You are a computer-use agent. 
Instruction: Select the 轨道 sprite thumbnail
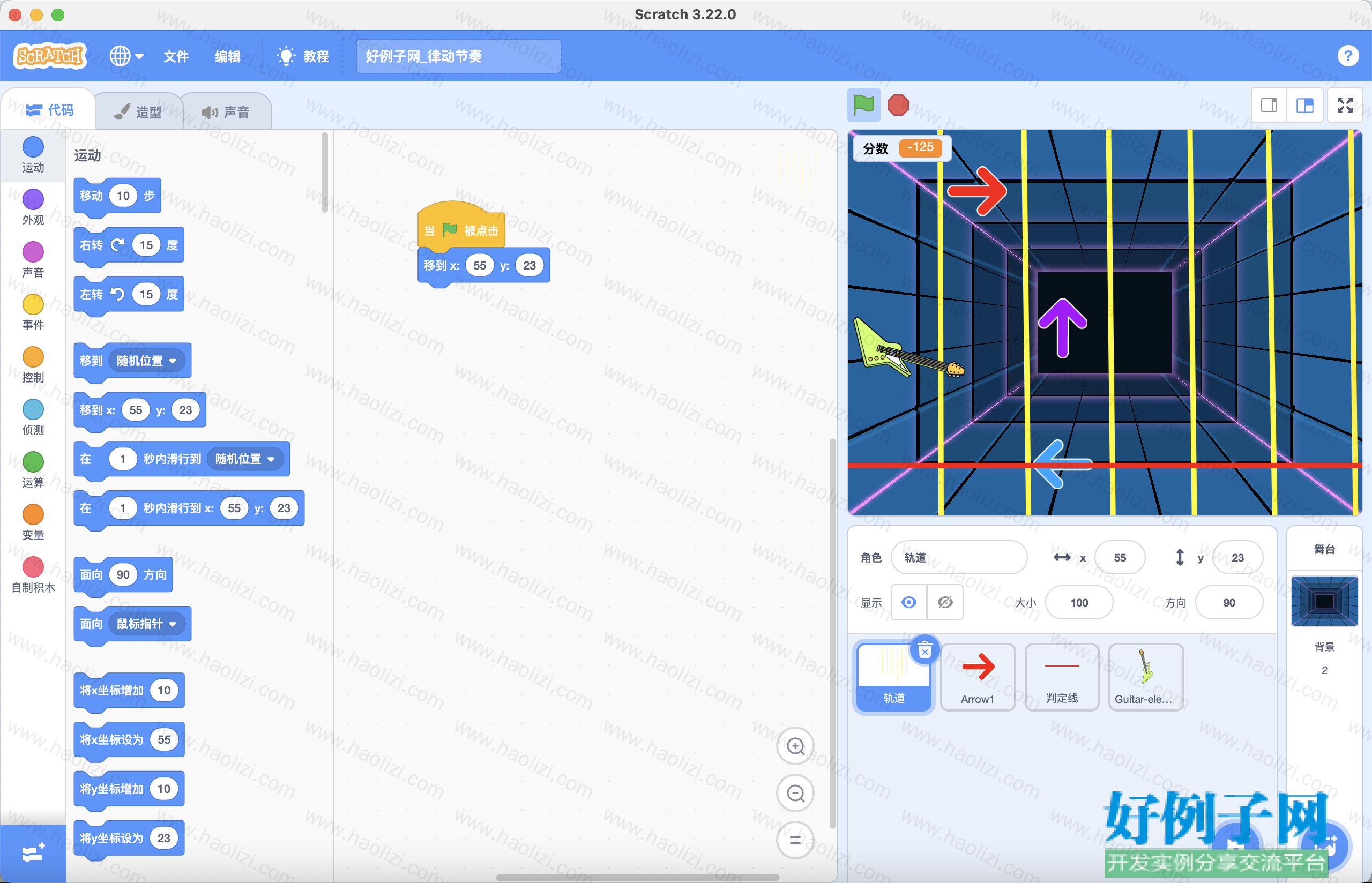click(894, 677)
